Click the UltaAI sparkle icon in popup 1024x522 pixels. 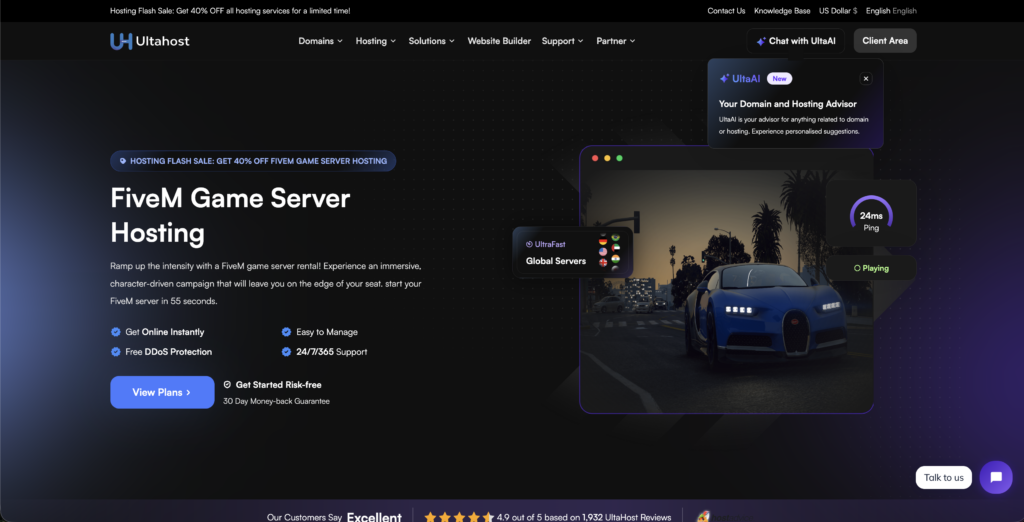point(724,78)
